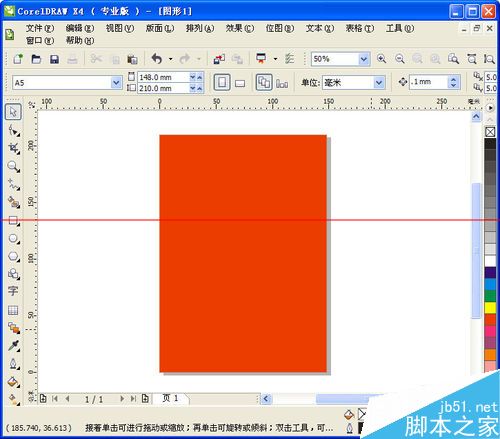Open the 版面 (Layout) menu
This screenshot has height=439, width=500.
pyautogui.click(x=160, y=28)
